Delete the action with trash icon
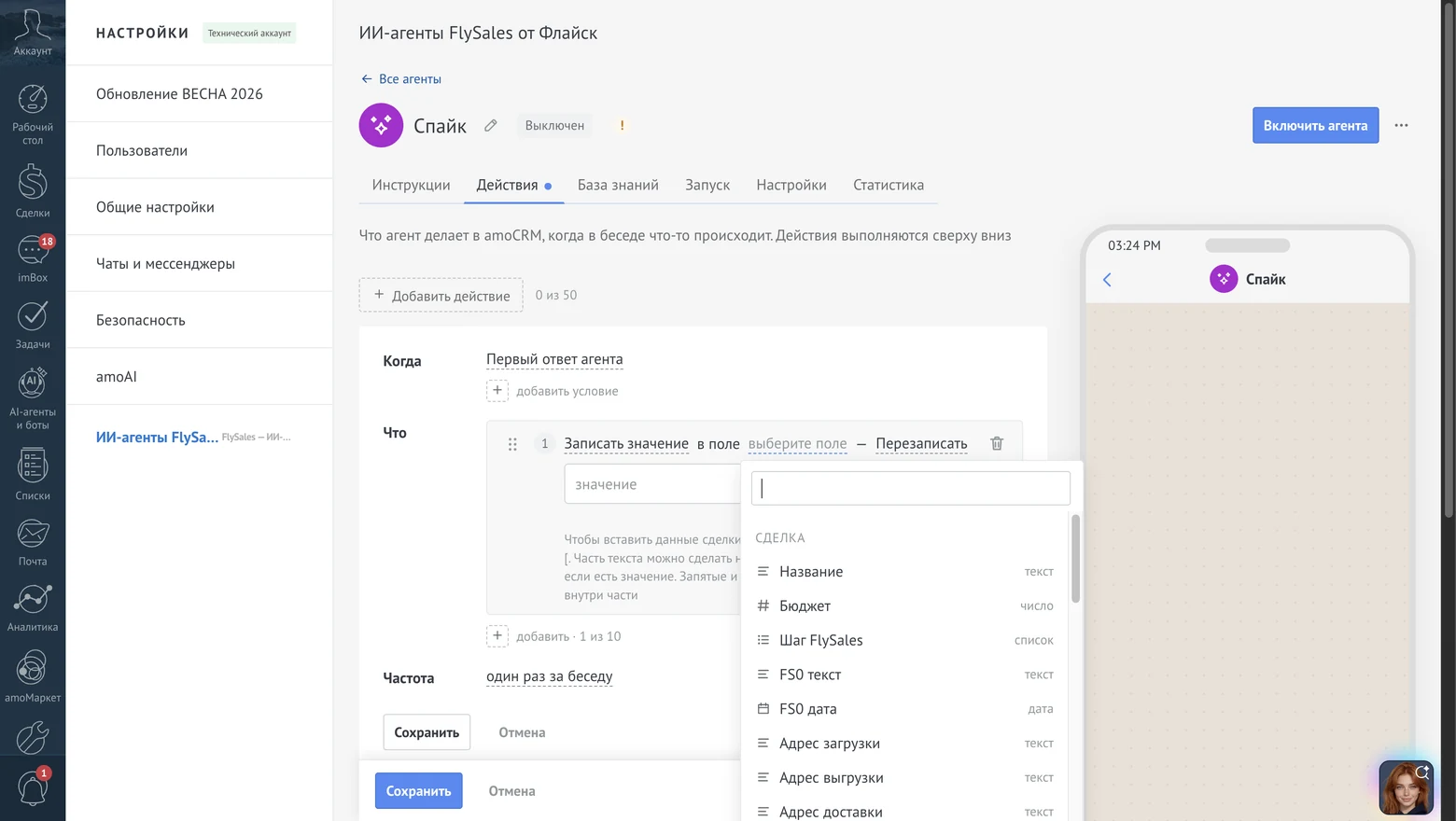The height and width of the screenshot is (821, 1456). [997, 443]
